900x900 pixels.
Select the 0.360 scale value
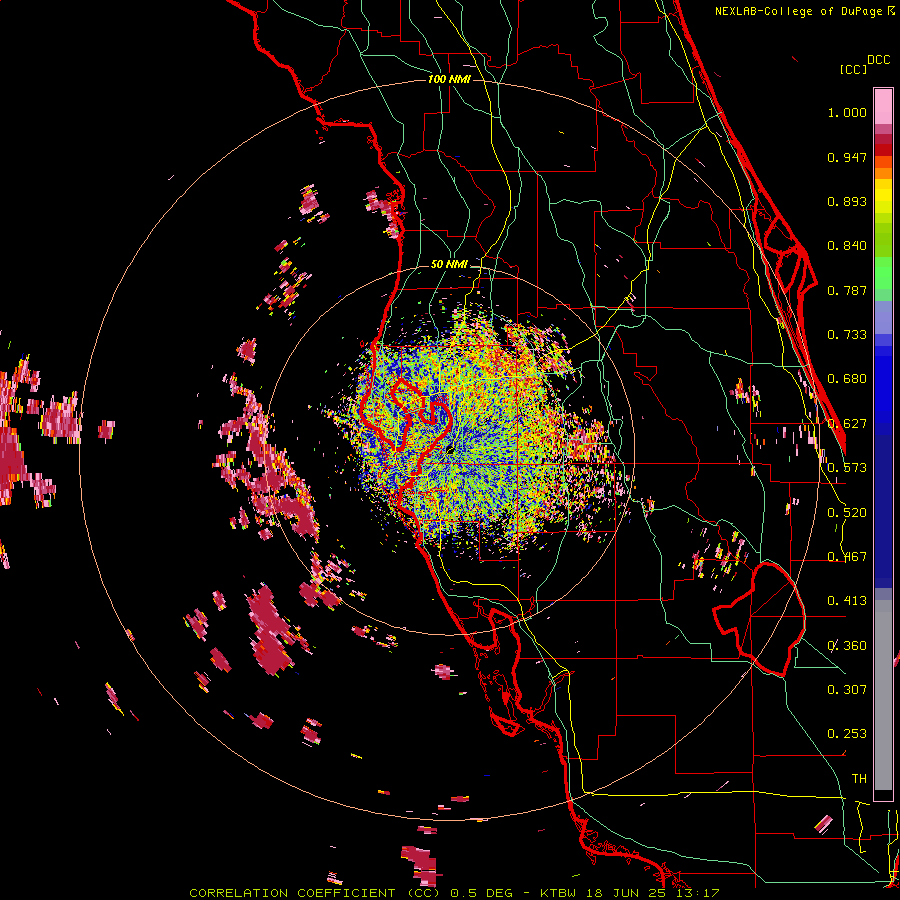847,646
